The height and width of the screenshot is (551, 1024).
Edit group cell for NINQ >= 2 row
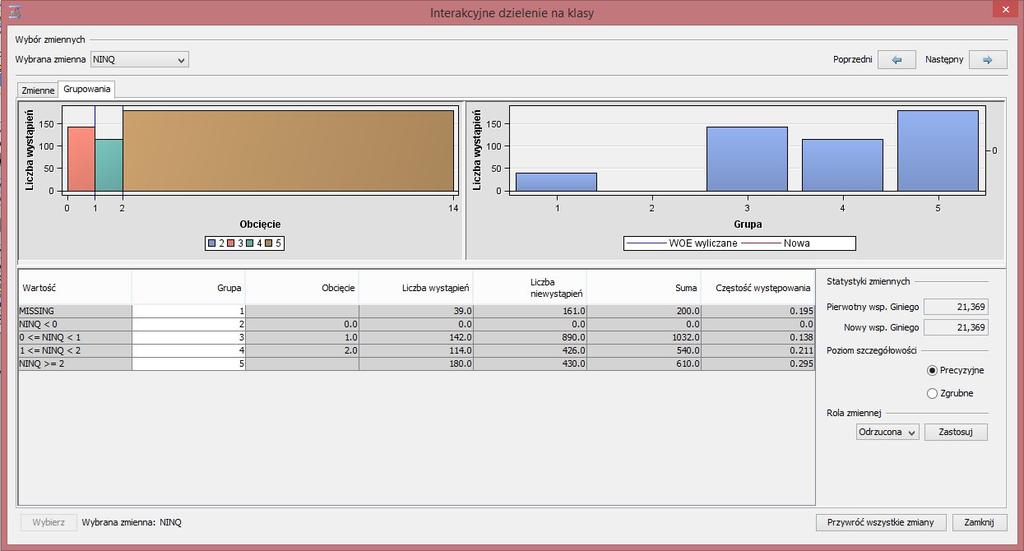188,364
